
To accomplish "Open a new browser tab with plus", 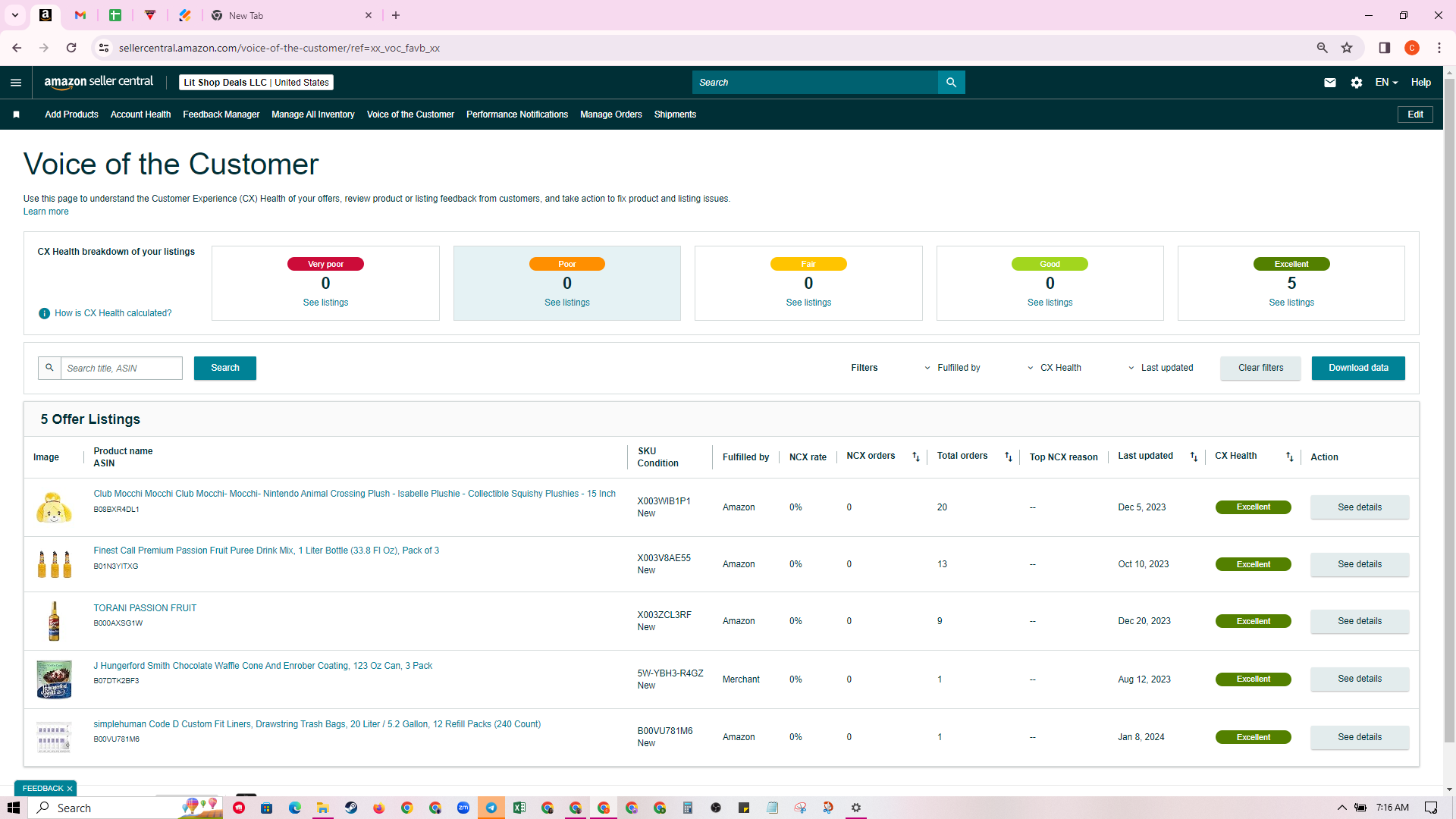I will click(396, 15).
